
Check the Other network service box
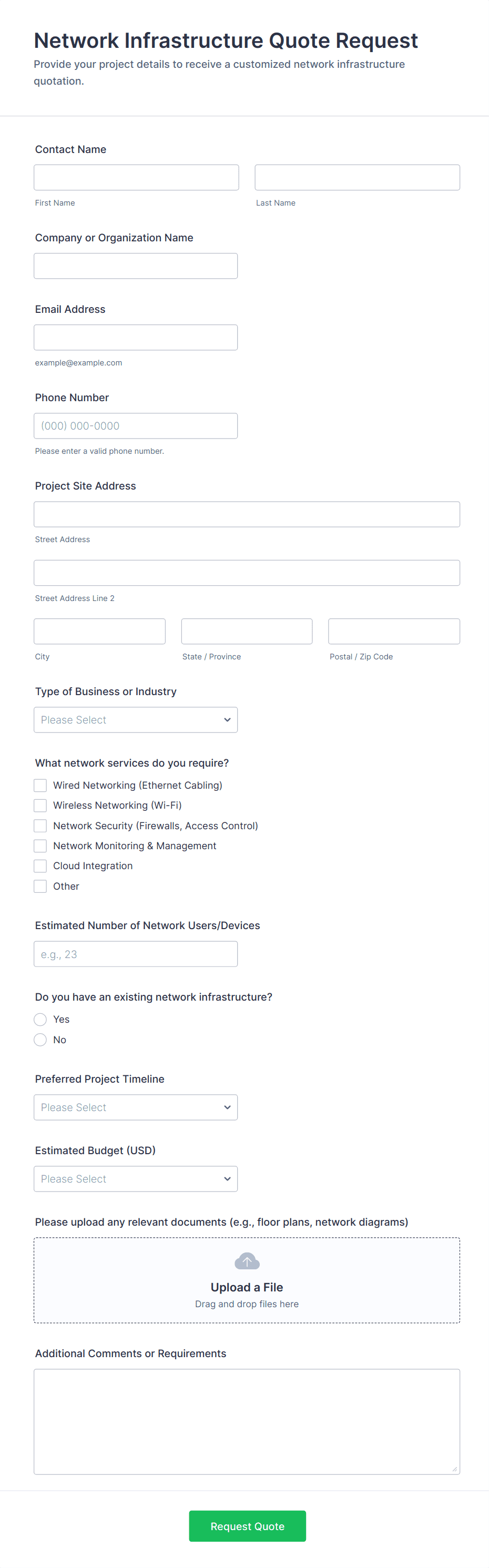point(40,886)
